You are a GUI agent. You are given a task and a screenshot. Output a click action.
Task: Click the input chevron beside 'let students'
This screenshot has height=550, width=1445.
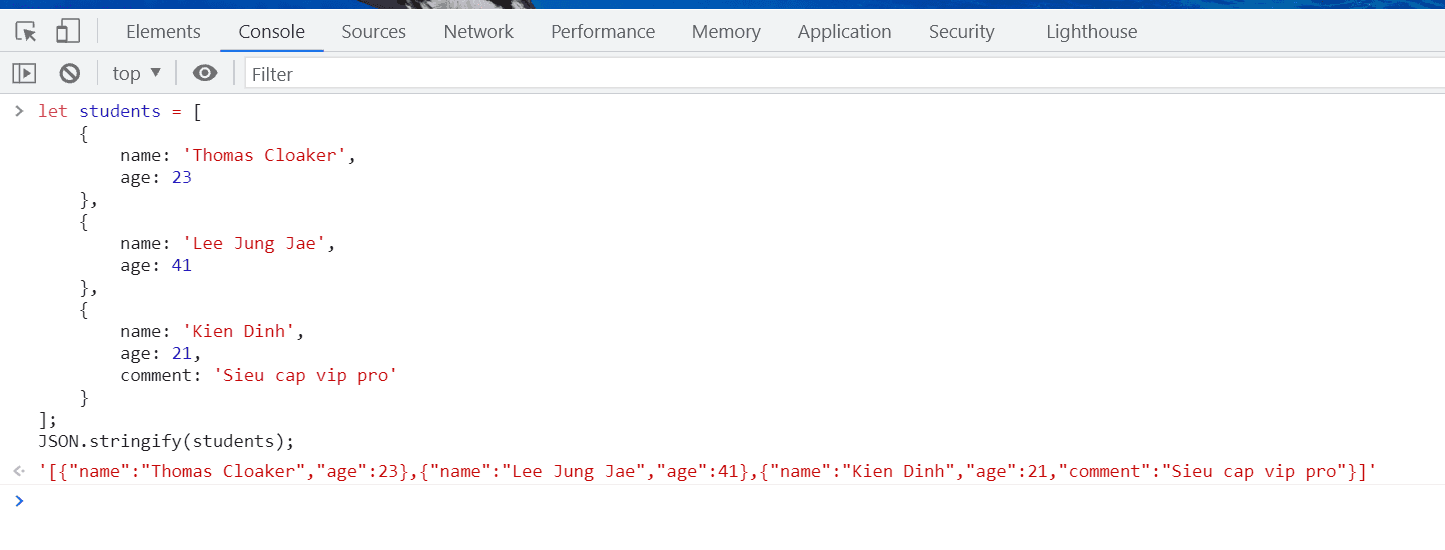point(18,111)
